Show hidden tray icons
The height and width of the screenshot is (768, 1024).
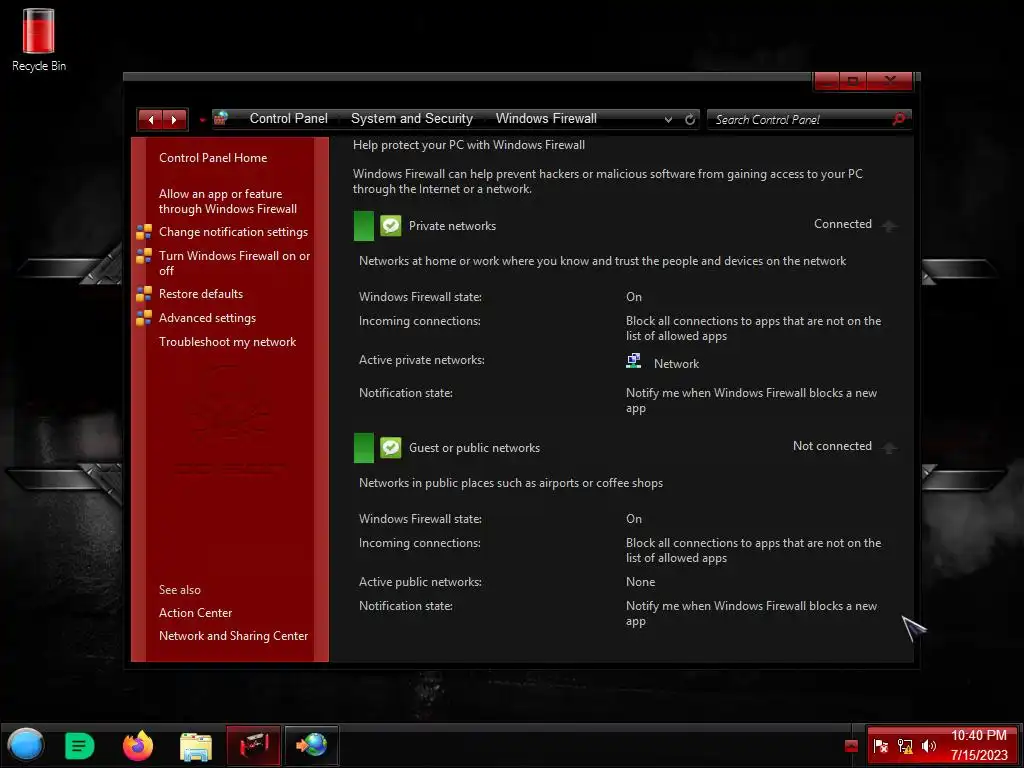click(851, 746)
